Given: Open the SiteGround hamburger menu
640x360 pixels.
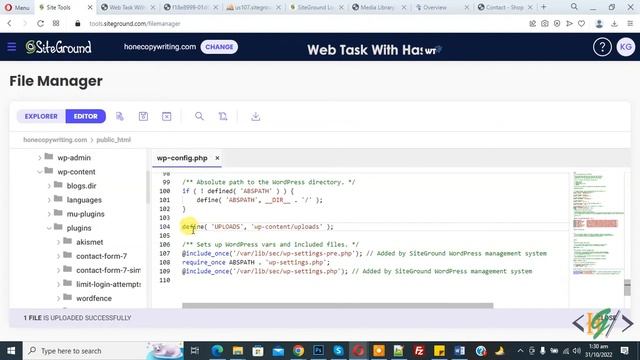Looking at the screenshot, I should tap(11, 47).
